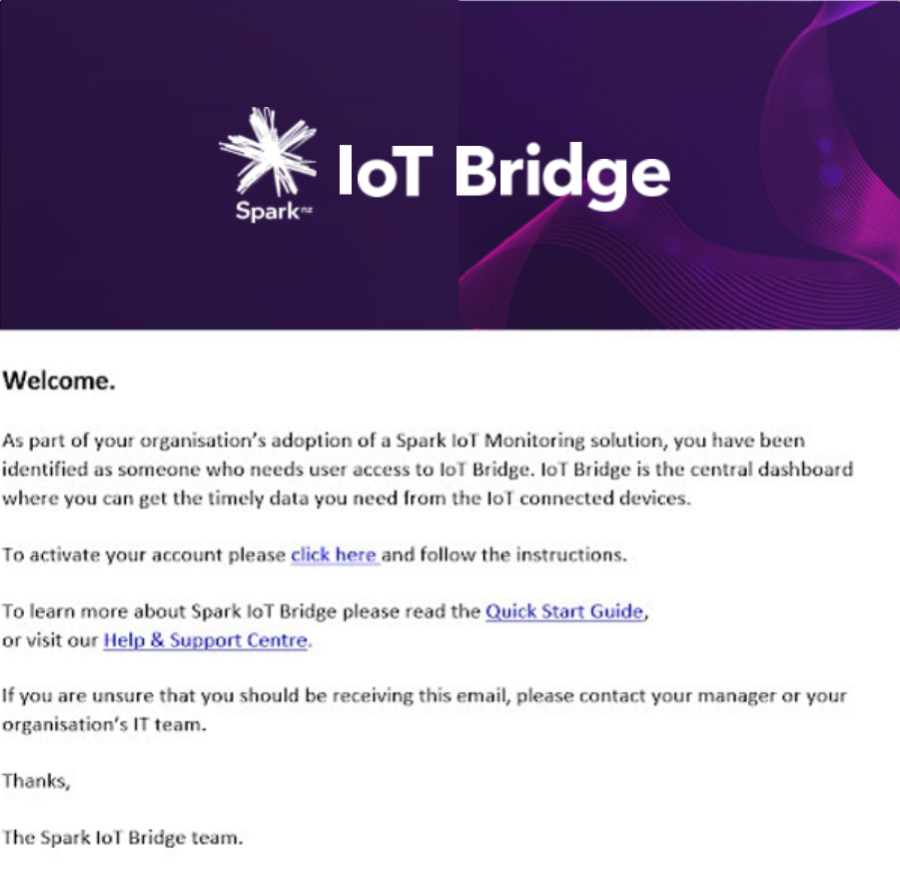Click the 'and follow the instructions.' text
900x894 pixels.
tap(505, 555)
